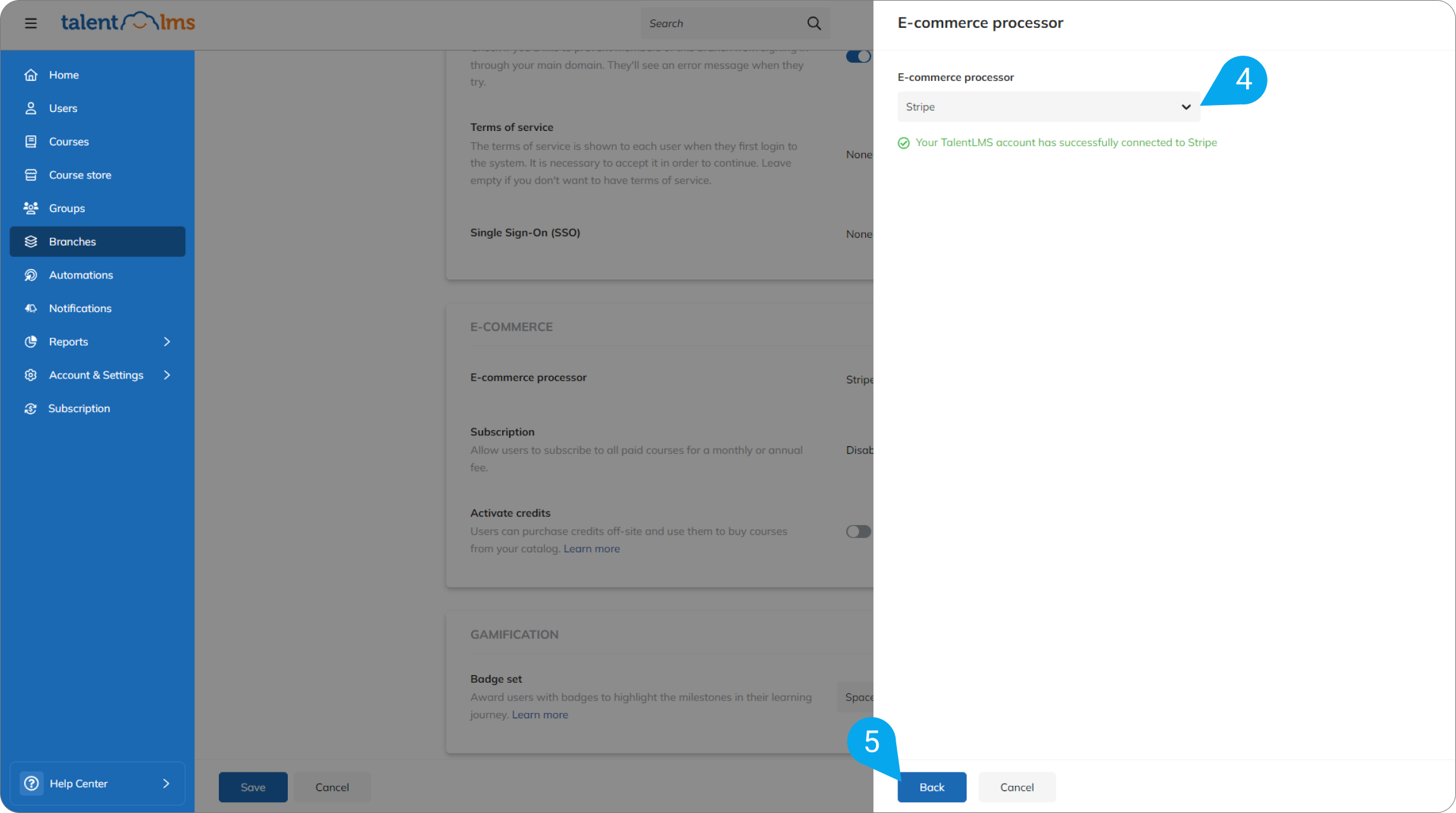Expand the Reports submenu chevron
Screen dimensions: 1456x813
point(167,342)
